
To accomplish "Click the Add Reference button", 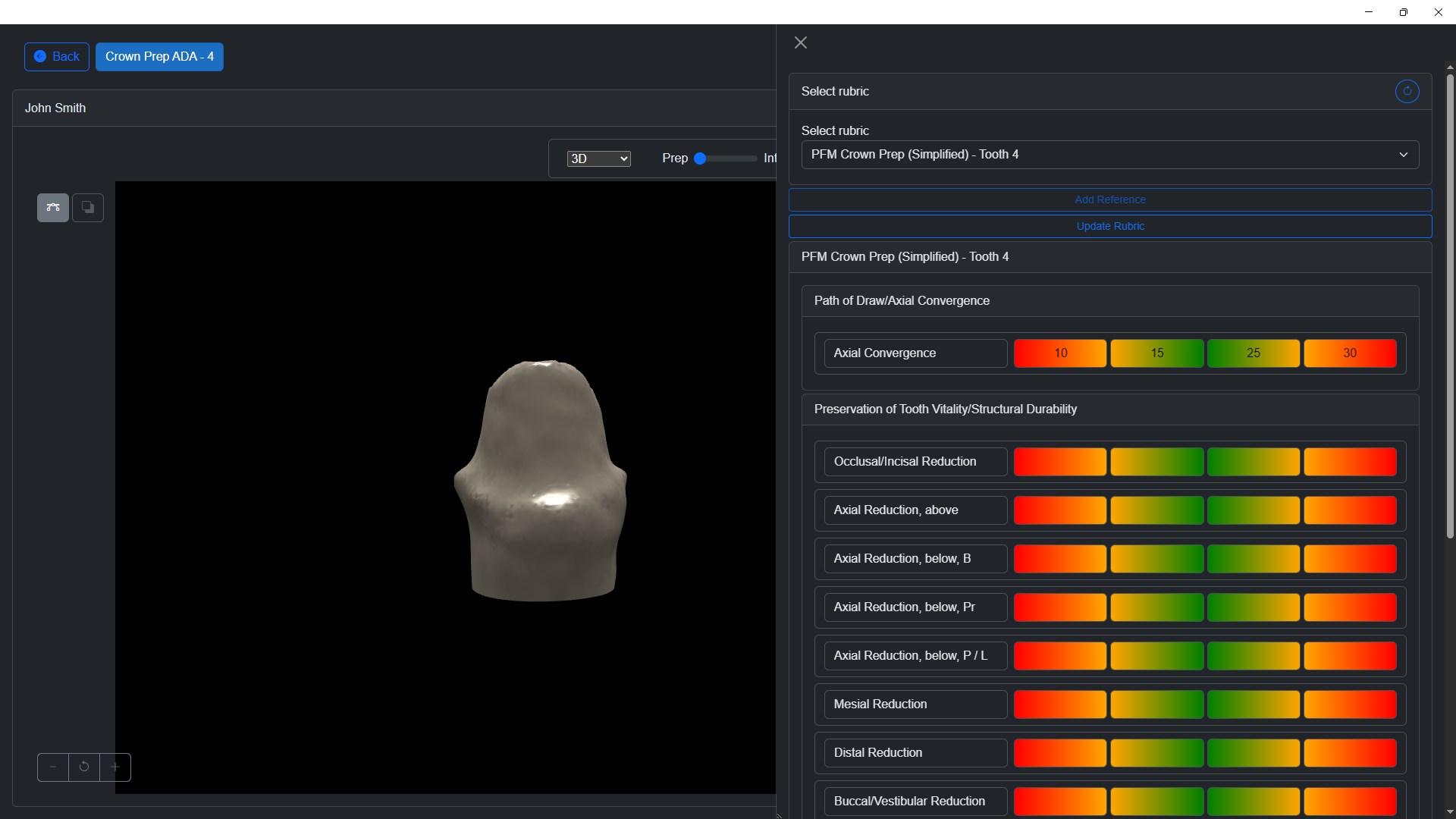I will (x=1109, y=199).
